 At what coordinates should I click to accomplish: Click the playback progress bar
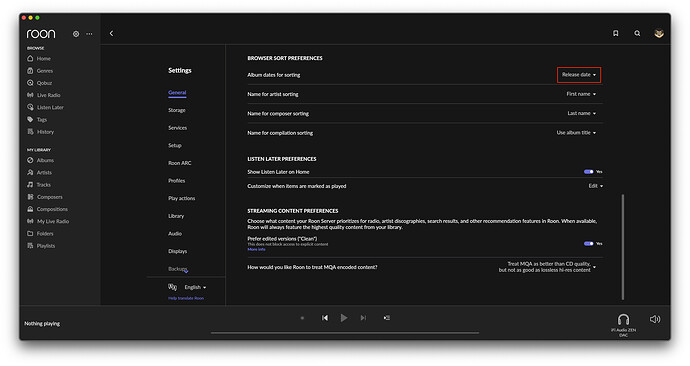pyautogui.click(x=345, y=333)
